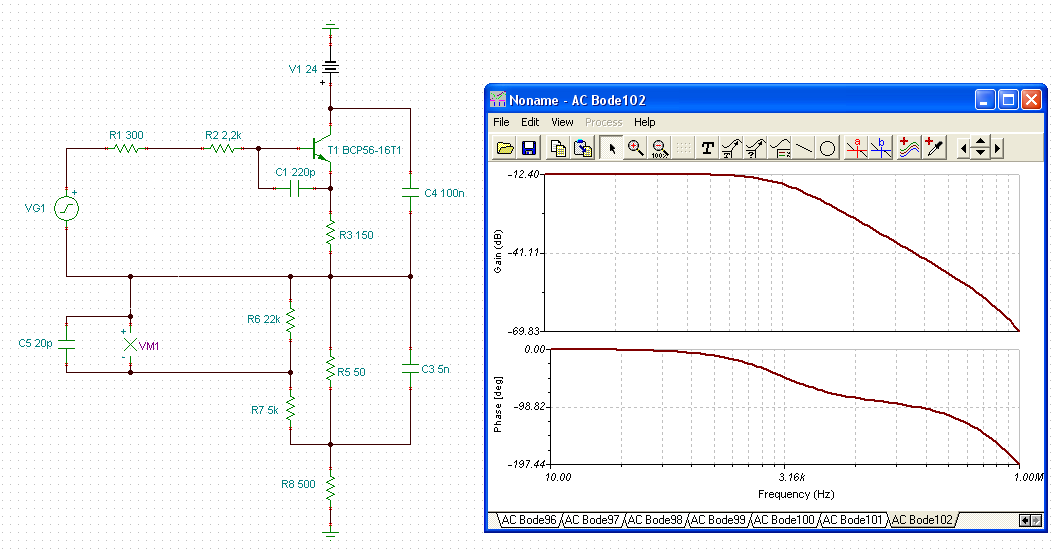Switch to the AC Bode100 tab
The width and height of the screenshot is (1058, 554).
783,520
